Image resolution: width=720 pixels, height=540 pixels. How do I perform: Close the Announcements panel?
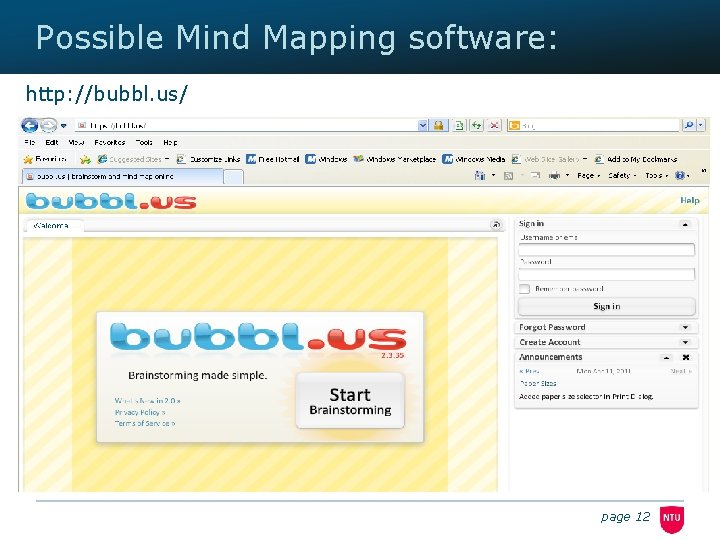(x=686, y=357)
